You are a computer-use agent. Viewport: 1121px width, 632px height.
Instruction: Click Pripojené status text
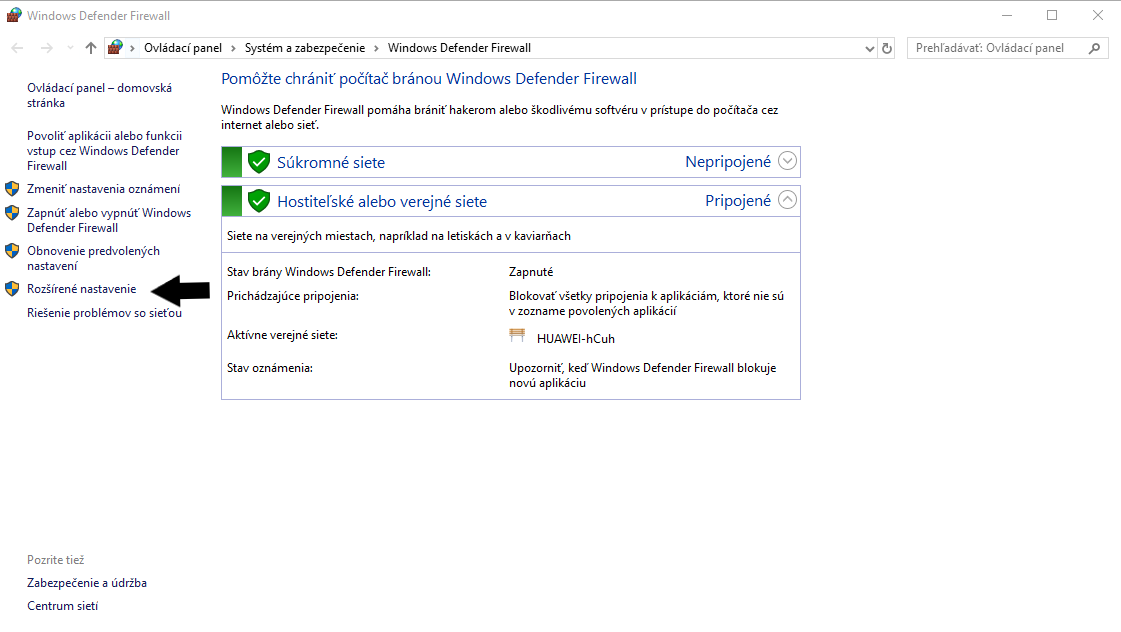point(738,201)
